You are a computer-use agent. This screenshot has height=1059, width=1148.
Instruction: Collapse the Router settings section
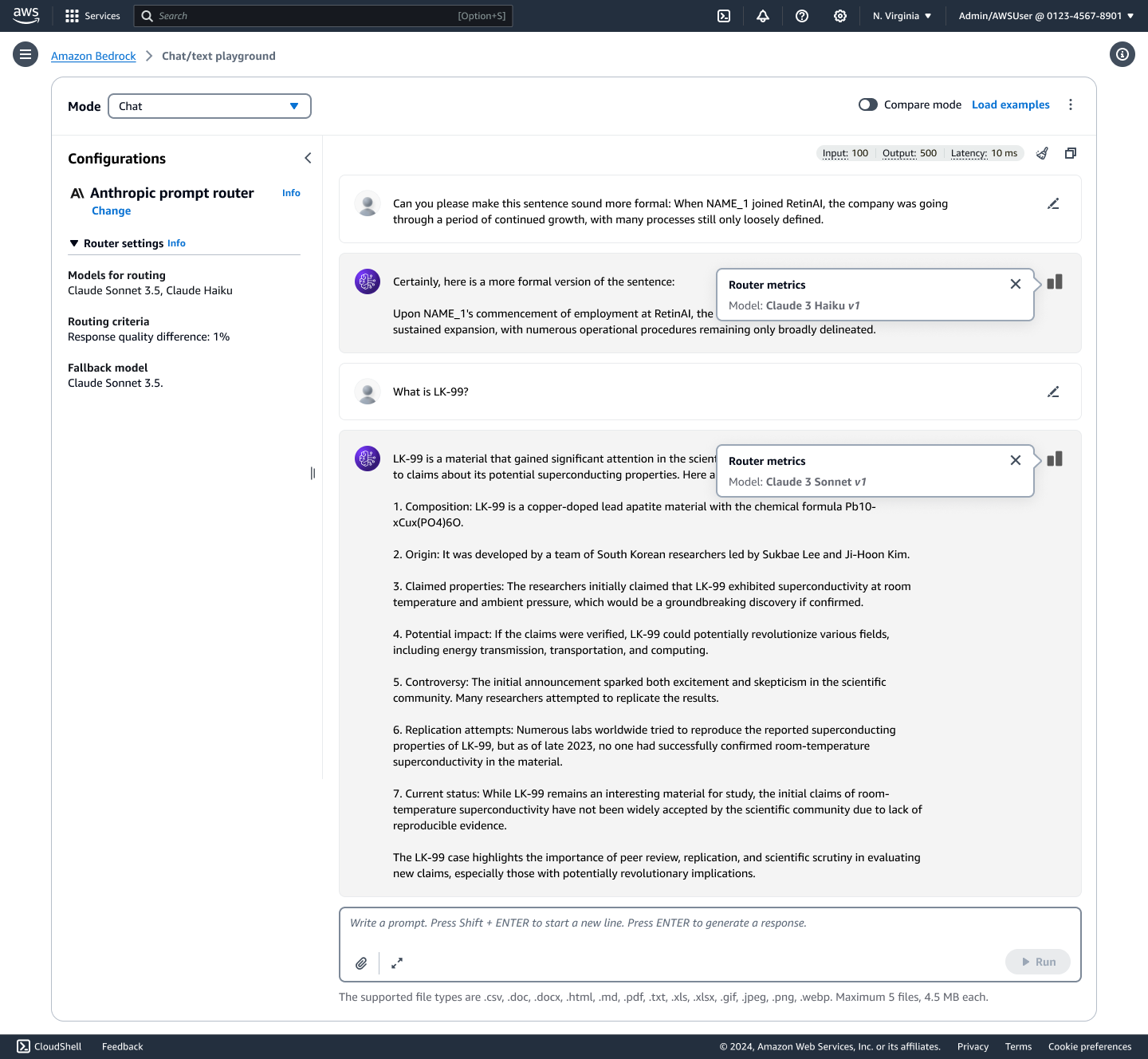pyautogui.click(x=74, y=243)
